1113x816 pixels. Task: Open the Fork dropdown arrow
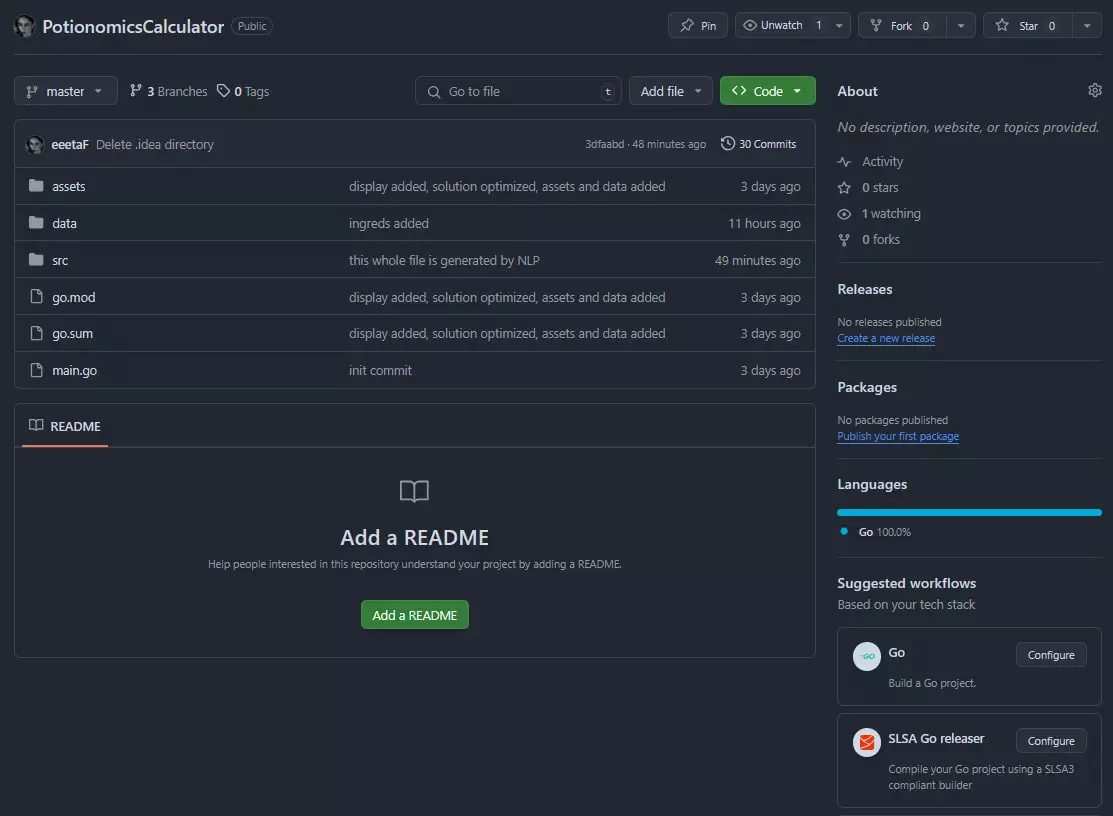coord(961,26)
